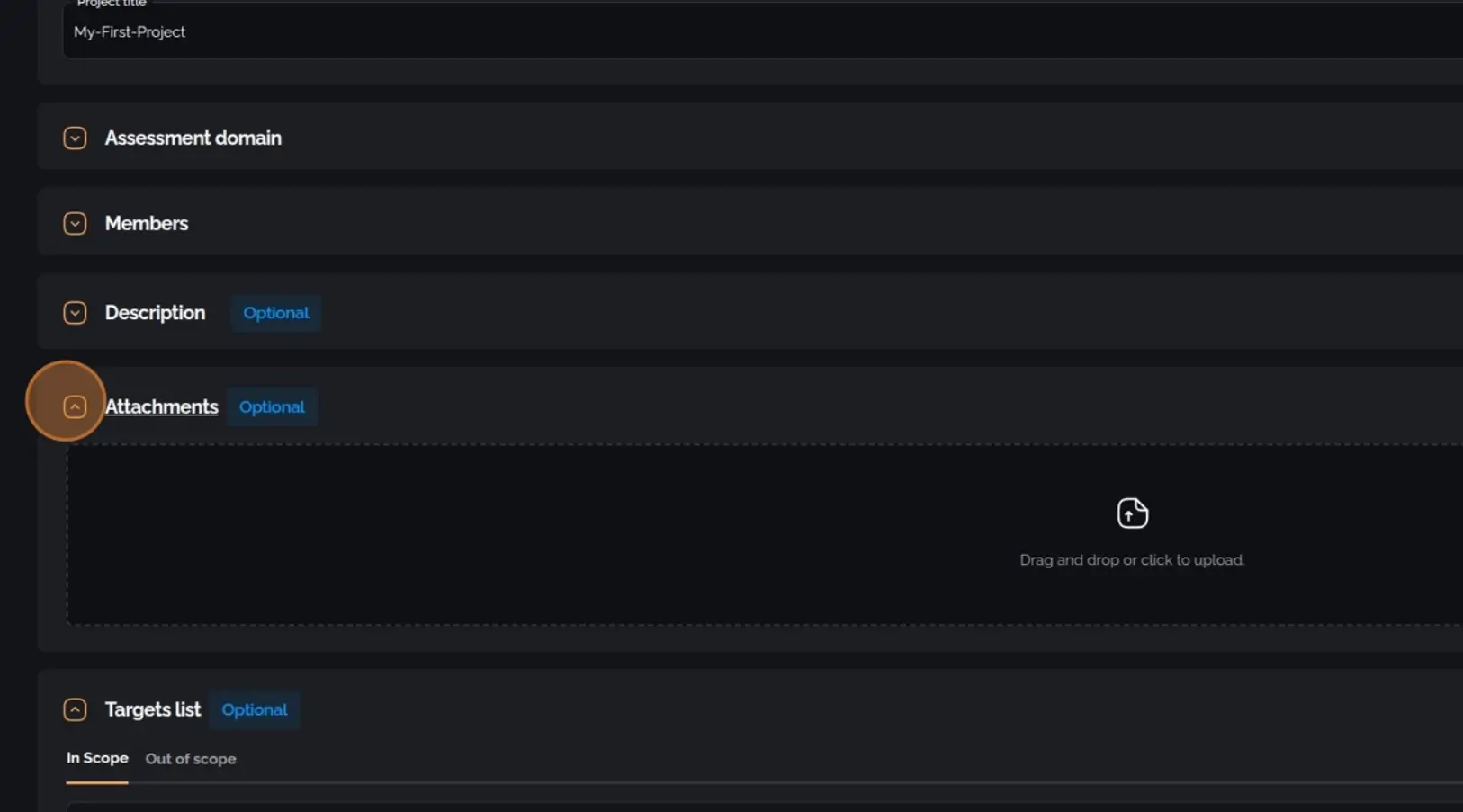Image resolution: width=1463 pixels, height=812 pixels.
Task: Click the chevron icon beside Description
Action: [75, 312]
